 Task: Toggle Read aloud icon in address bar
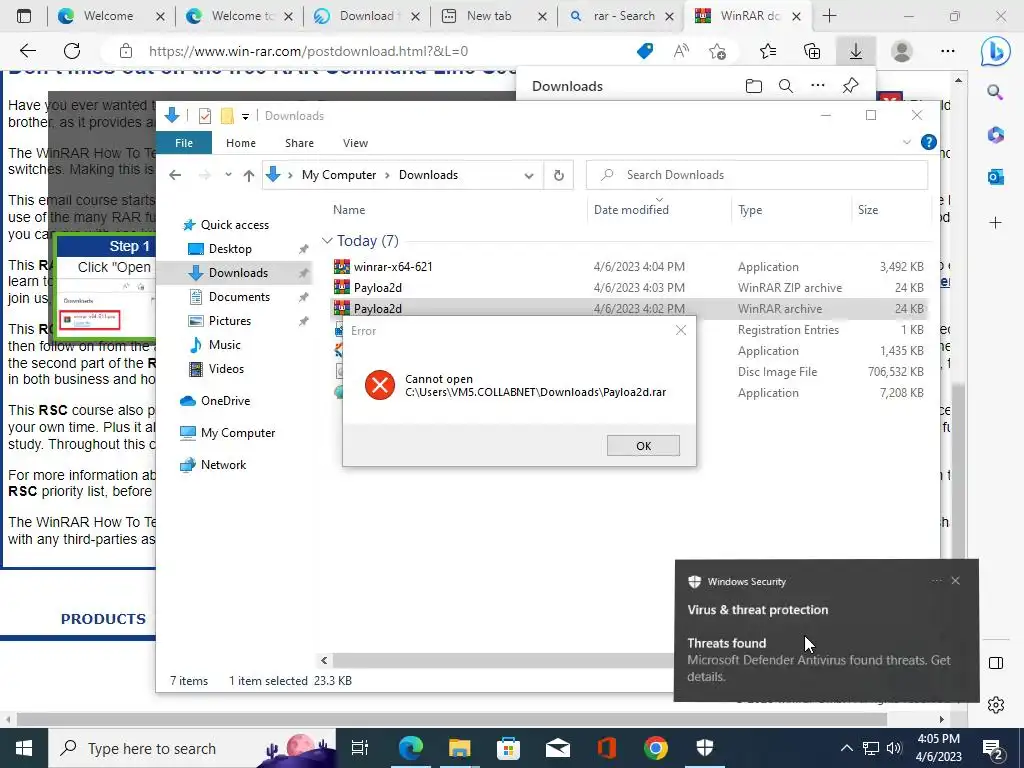tap(681, 51)
